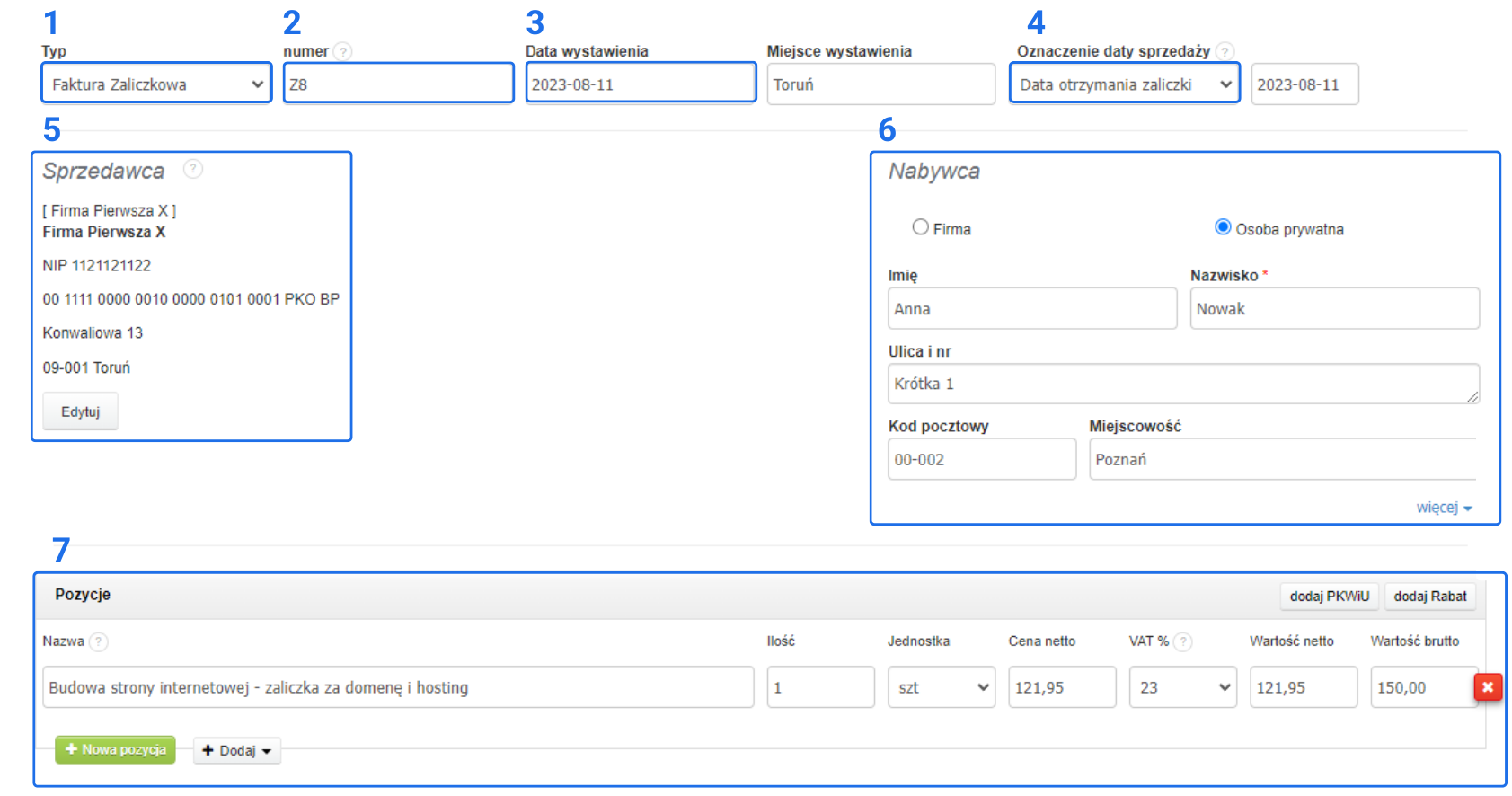This screenshot has width=1512, height=796.
Task: Click the Miejsce wystawienia field with Toruń
Action: point(880,84)
